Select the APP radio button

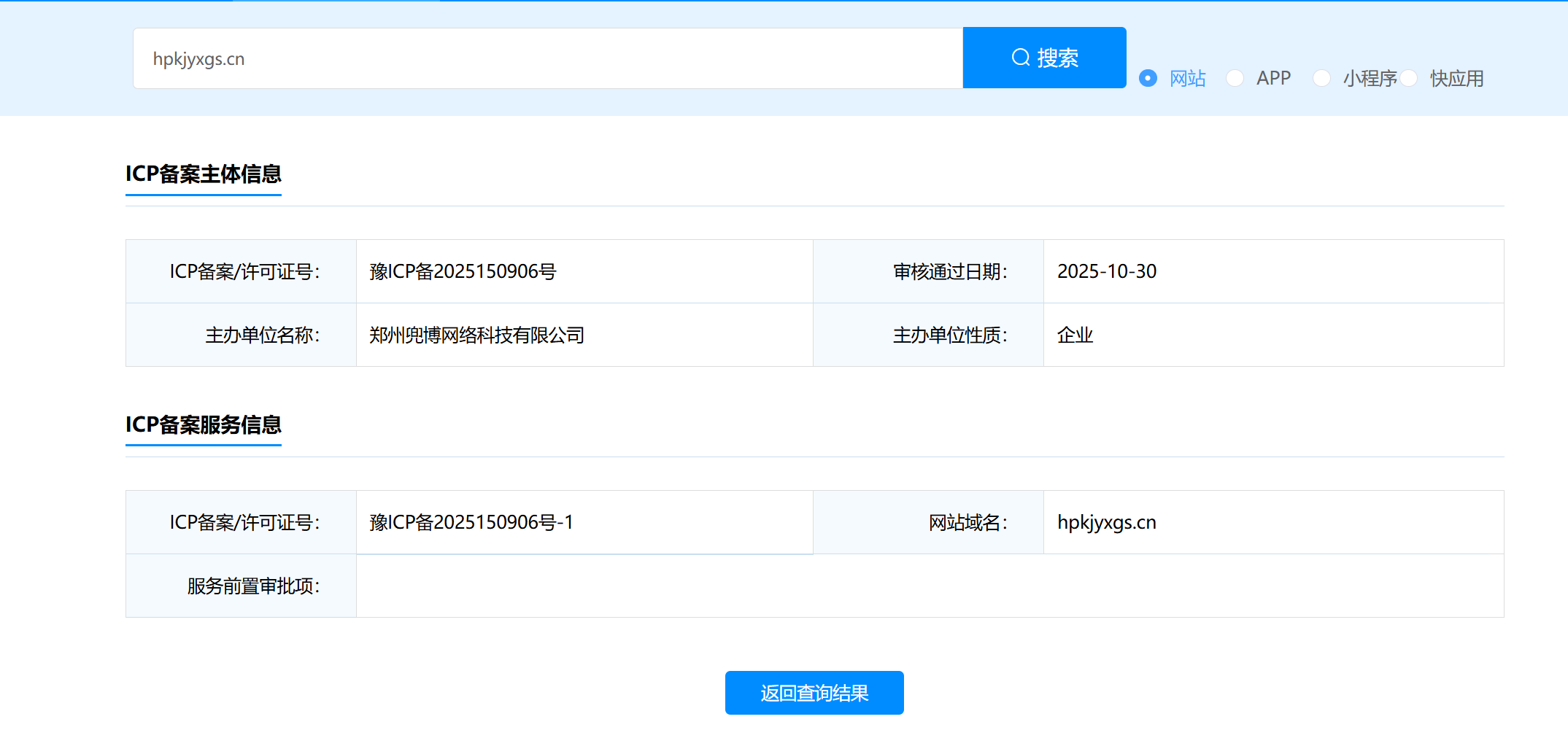1235,78
